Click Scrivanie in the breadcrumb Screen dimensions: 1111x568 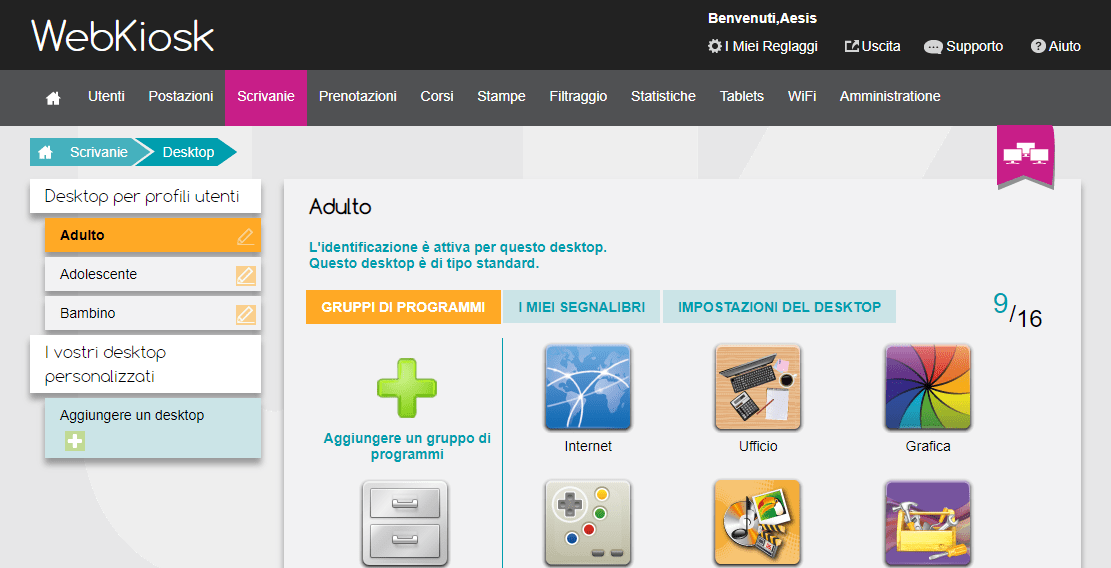(98, 152)
